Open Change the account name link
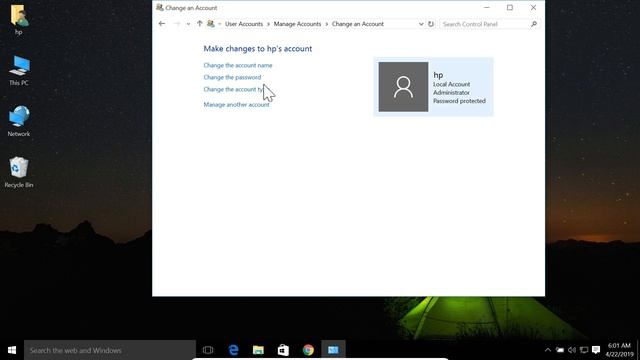640x360 pixels. coord(238,65)
